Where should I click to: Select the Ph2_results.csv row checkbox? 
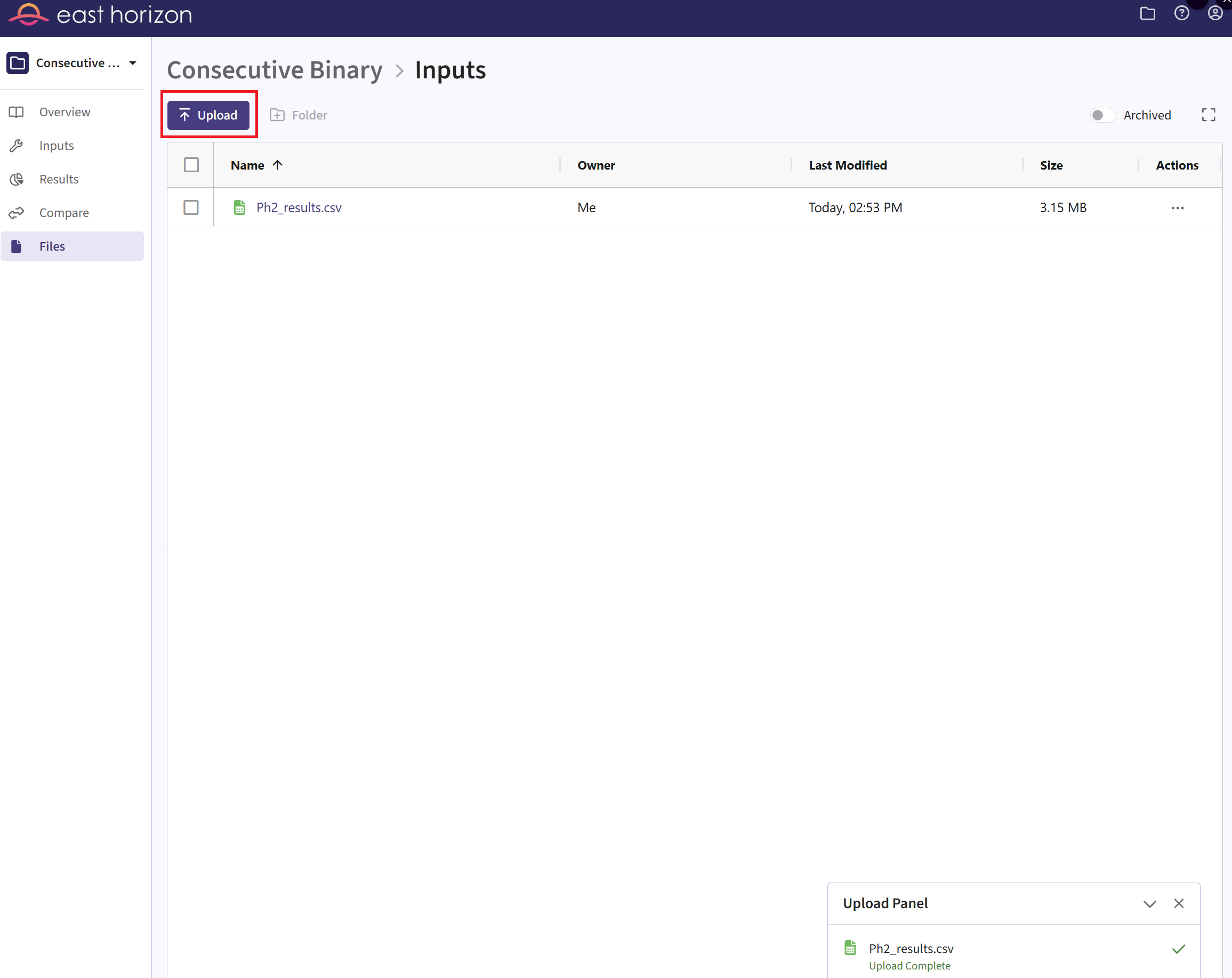pyautogui.click(x=191, y=207)
